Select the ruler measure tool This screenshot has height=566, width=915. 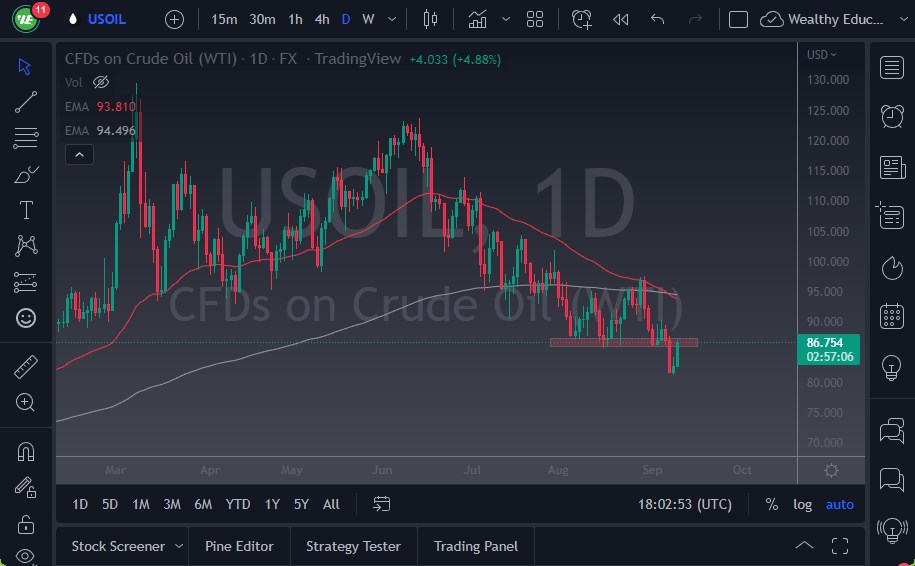26,367
